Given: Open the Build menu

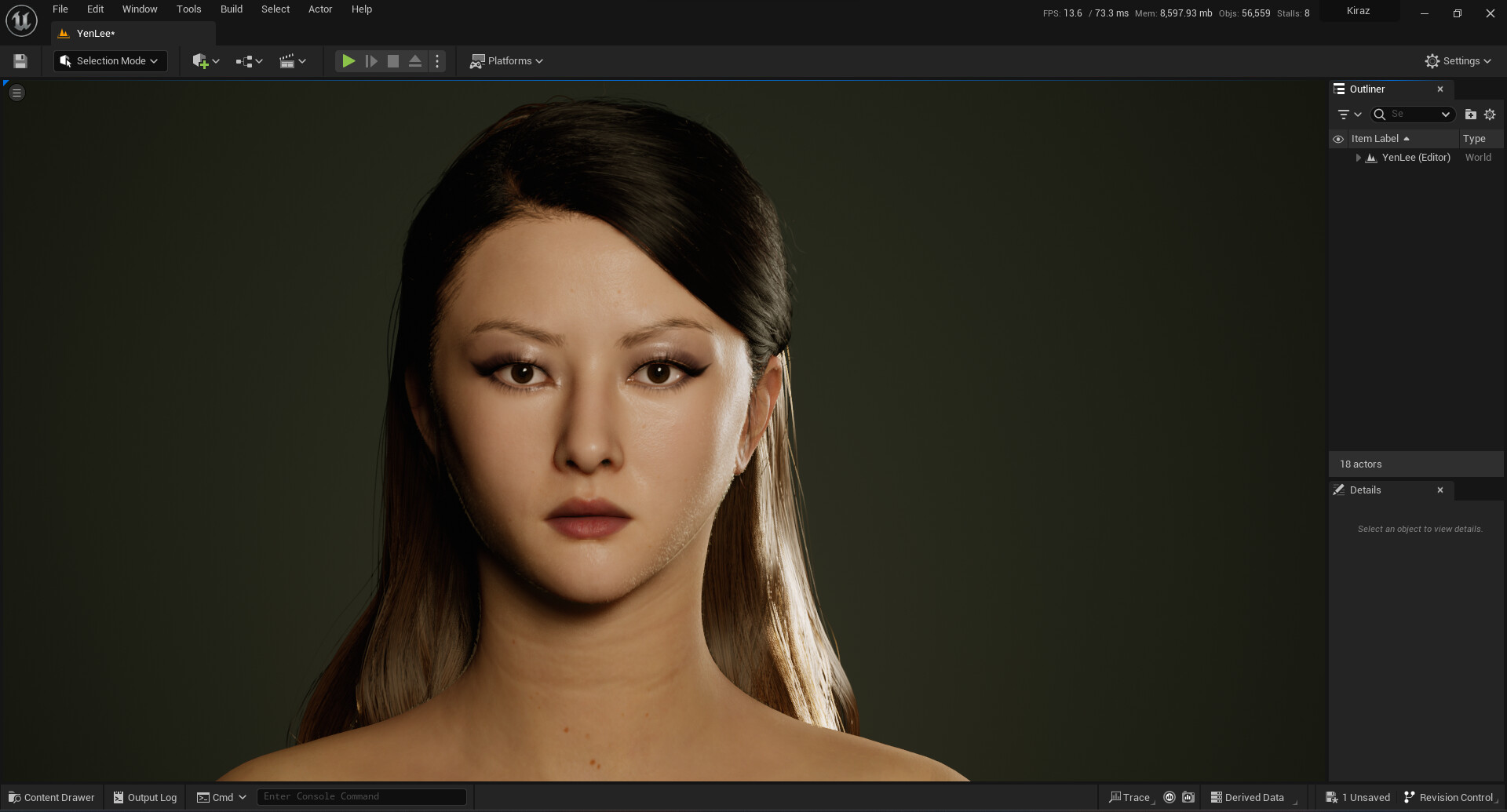Looking at the screenshot, I should pos(231,9).
